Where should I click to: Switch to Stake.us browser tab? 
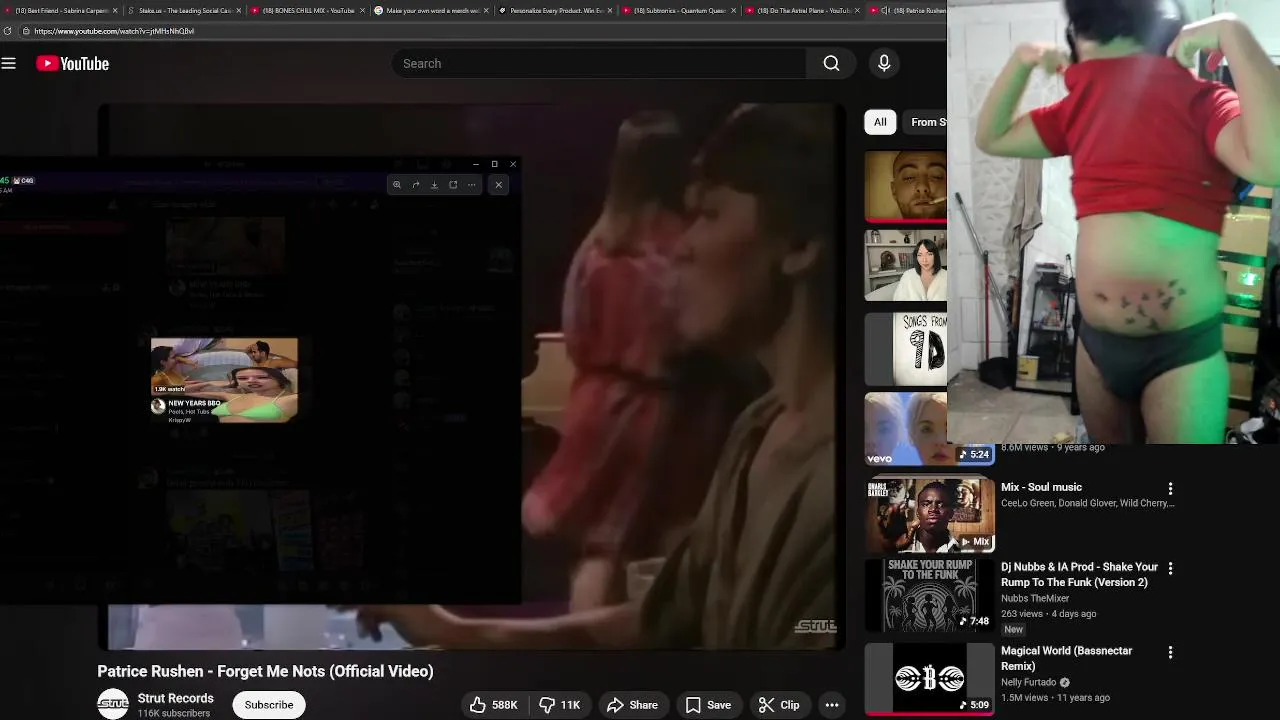tap(184, 10)
